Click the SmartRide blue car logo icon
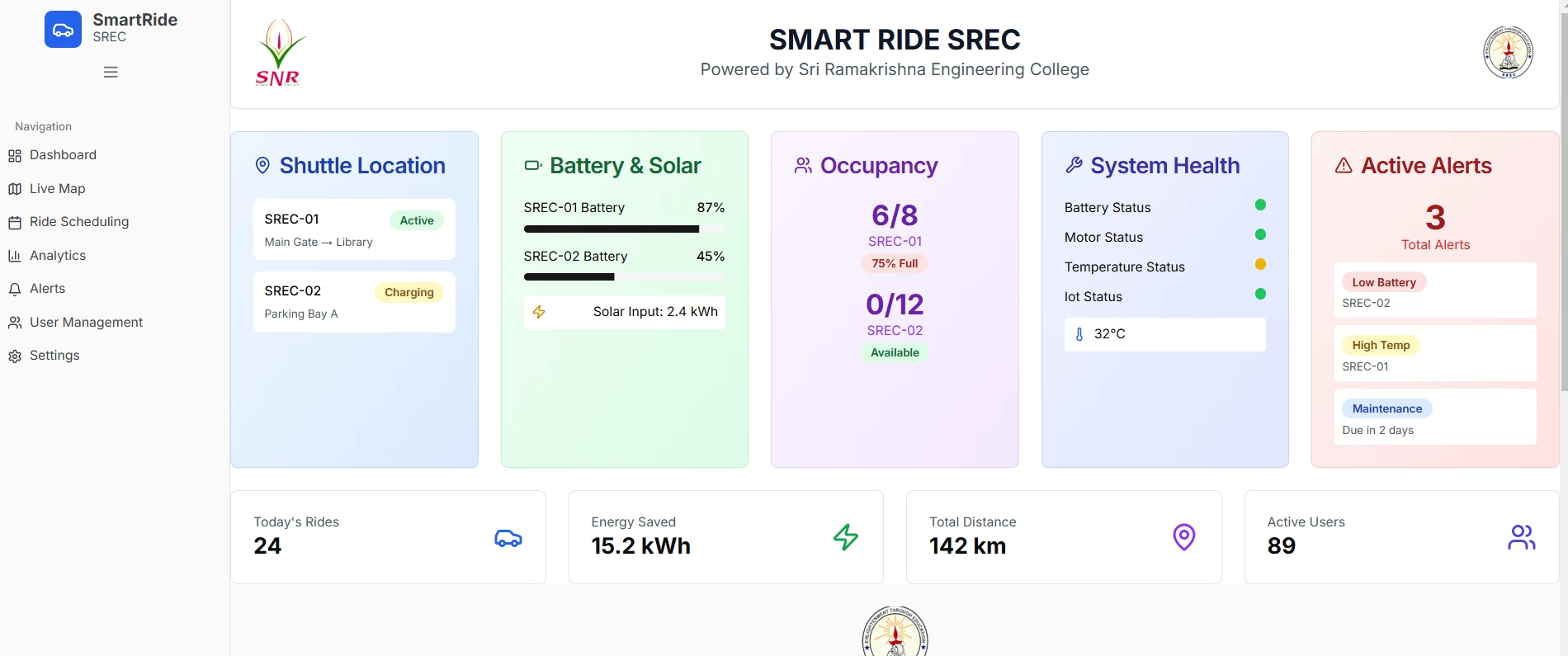Screen dimensions: 1568x656 [x=63, y=30]
